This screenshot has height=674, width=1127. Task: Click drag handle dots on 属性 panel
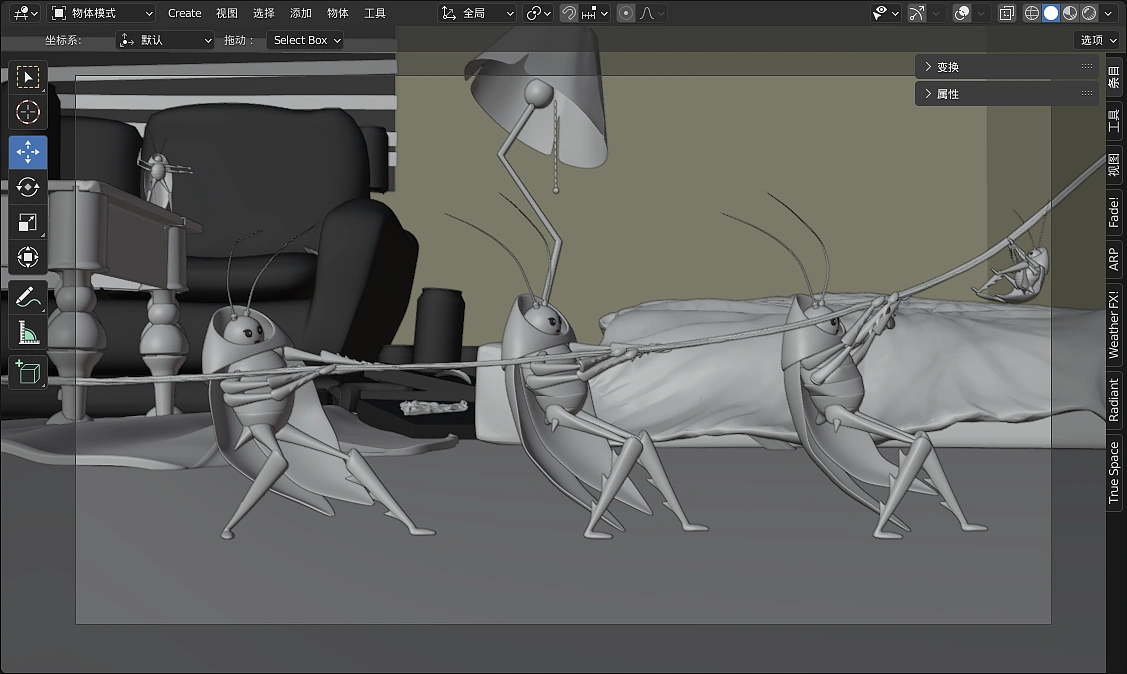pyautogui.click(x=1087, y=93)
